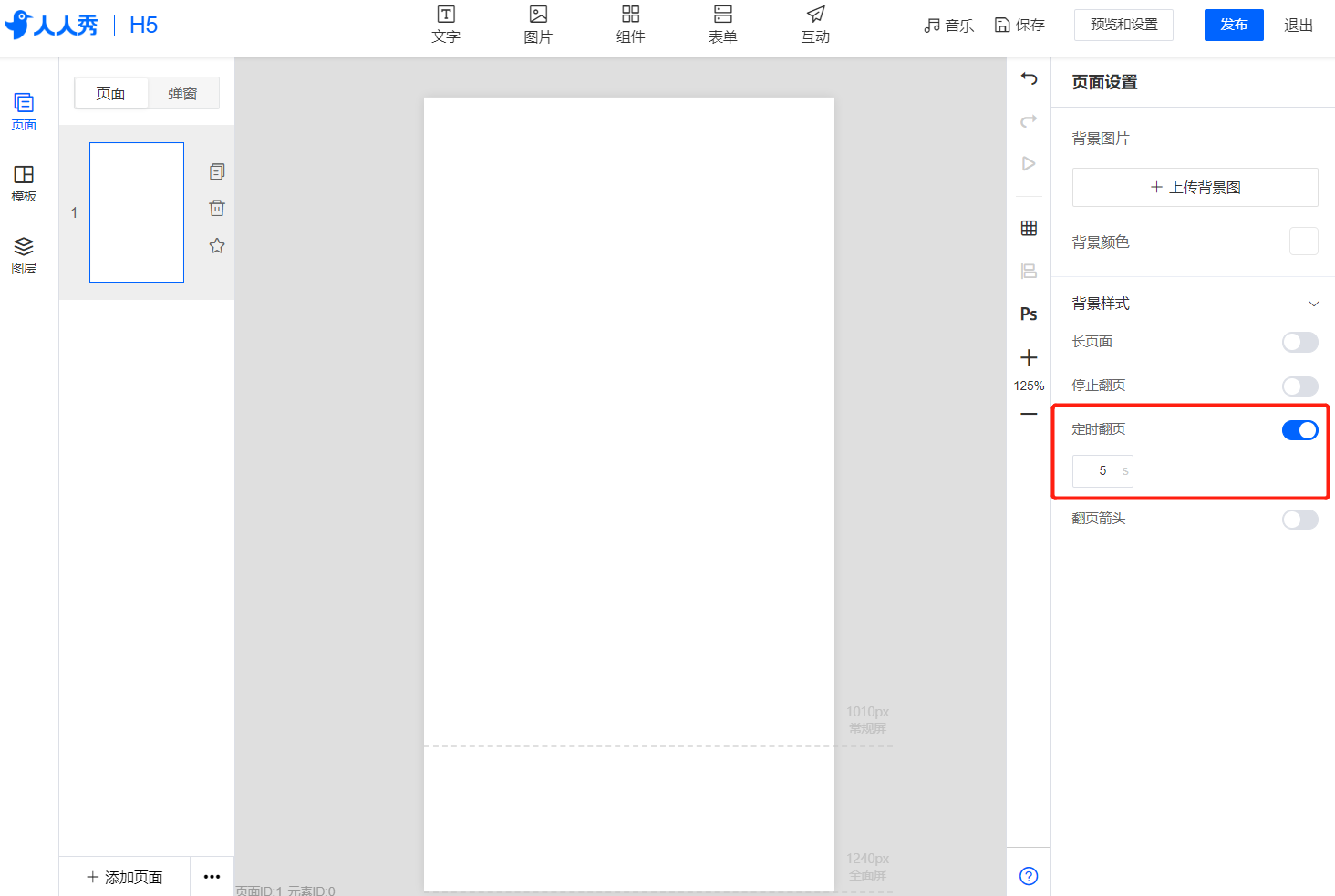The image size is (1335, 896).
Task: Redo the last action
Action: click(x=1029, y=121)
